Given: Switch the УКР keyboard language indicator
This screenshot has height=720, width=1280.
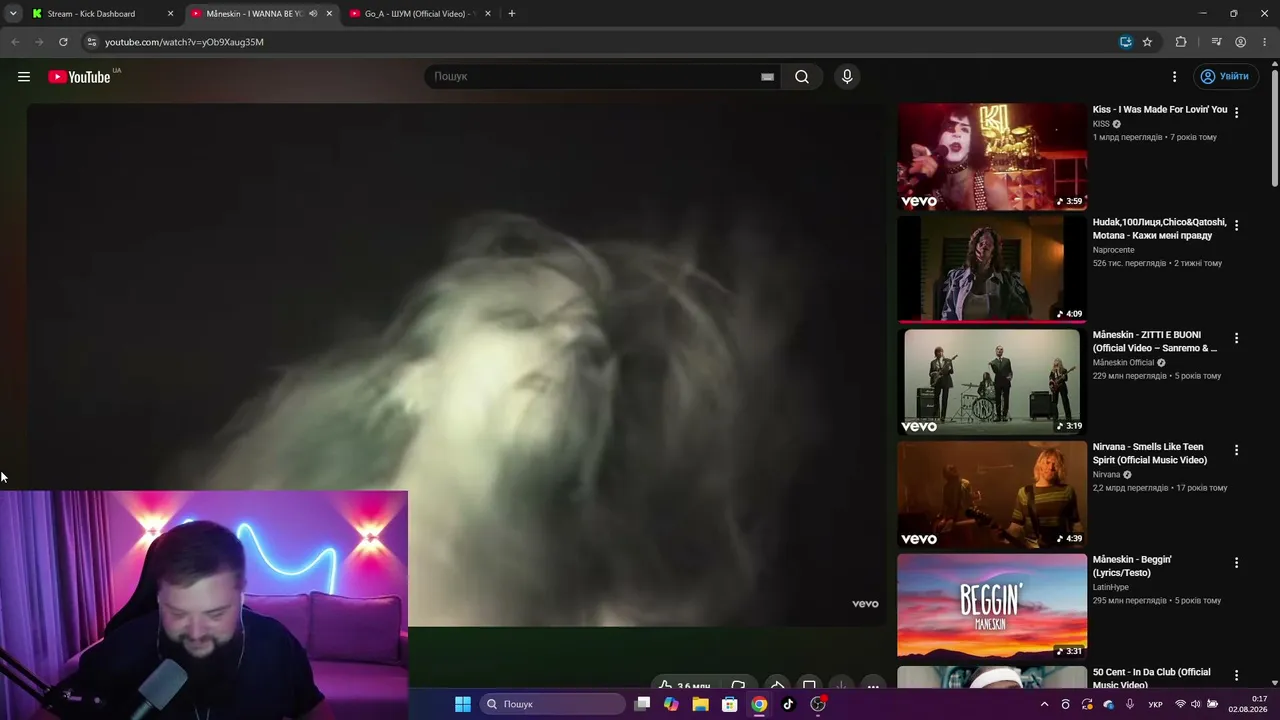Looking at the screenshot, I should [x=1155, y=704].
